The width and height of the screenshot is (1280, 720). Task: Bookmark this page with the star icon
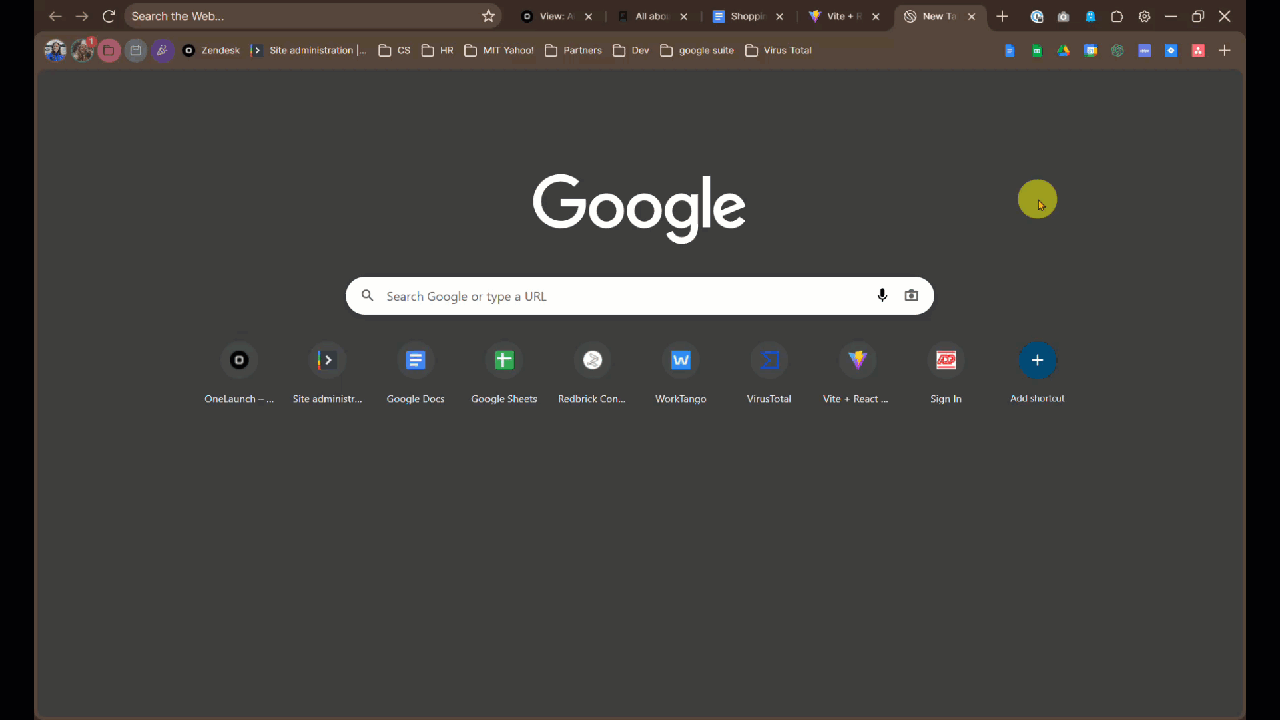coord(488,16)
